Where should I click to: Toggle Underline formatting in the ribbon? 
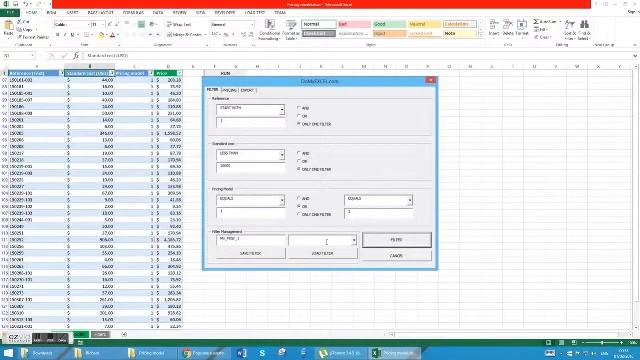pyautogui.click(x=72, y=35)
